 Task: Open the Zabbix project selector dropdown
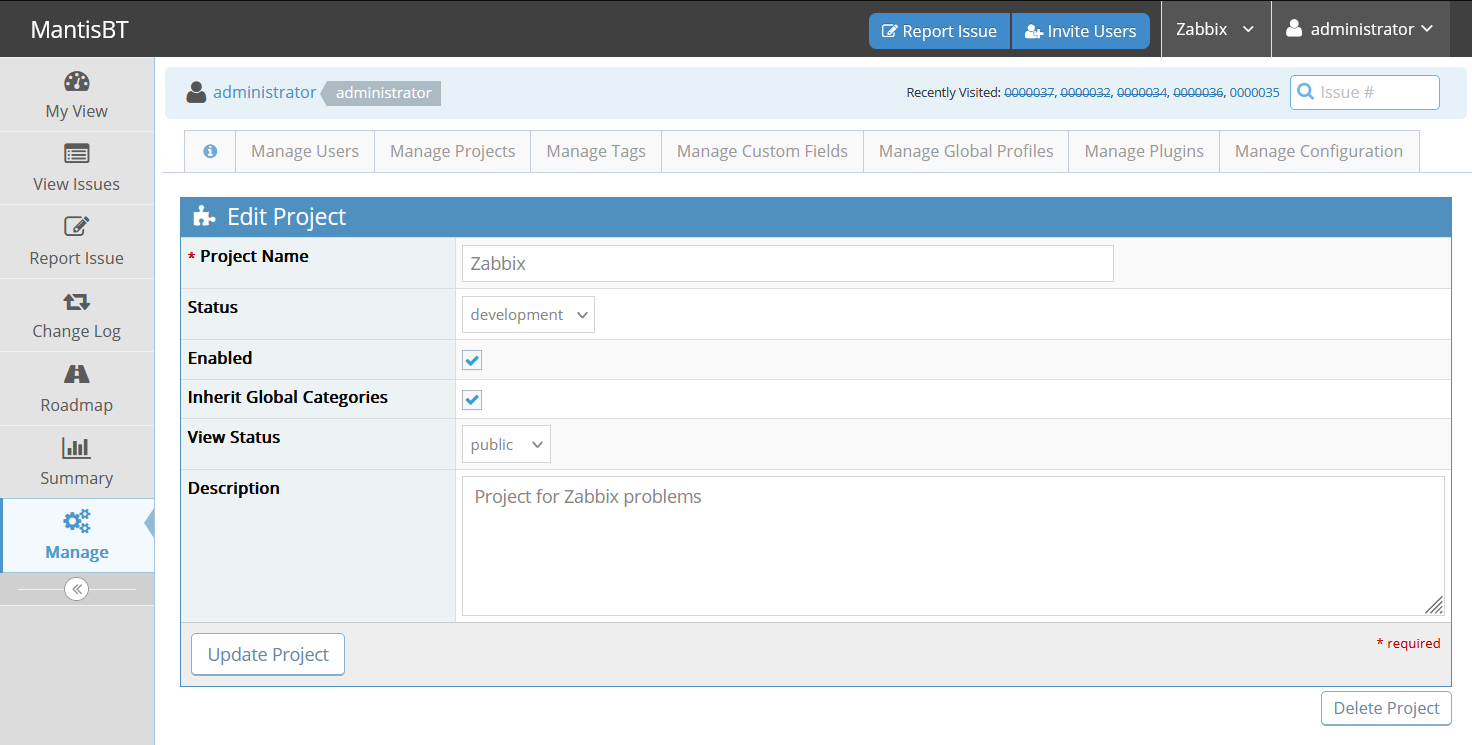click(1214, 29)
